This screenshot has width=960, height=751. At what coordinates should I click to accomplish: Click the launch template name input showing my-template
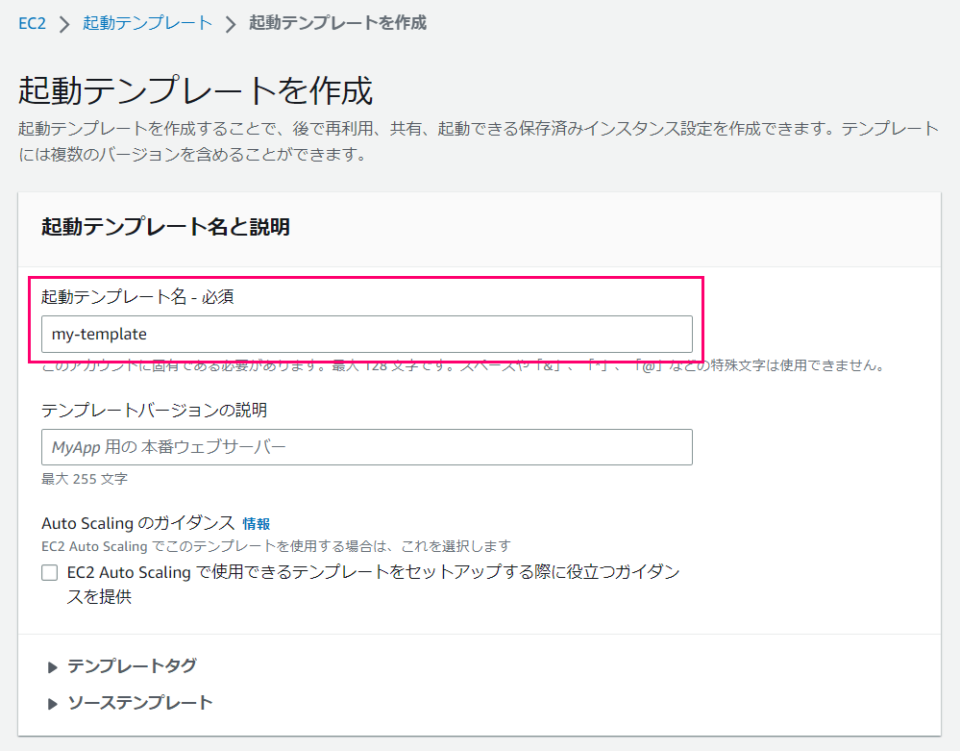[x=367, y=334]
